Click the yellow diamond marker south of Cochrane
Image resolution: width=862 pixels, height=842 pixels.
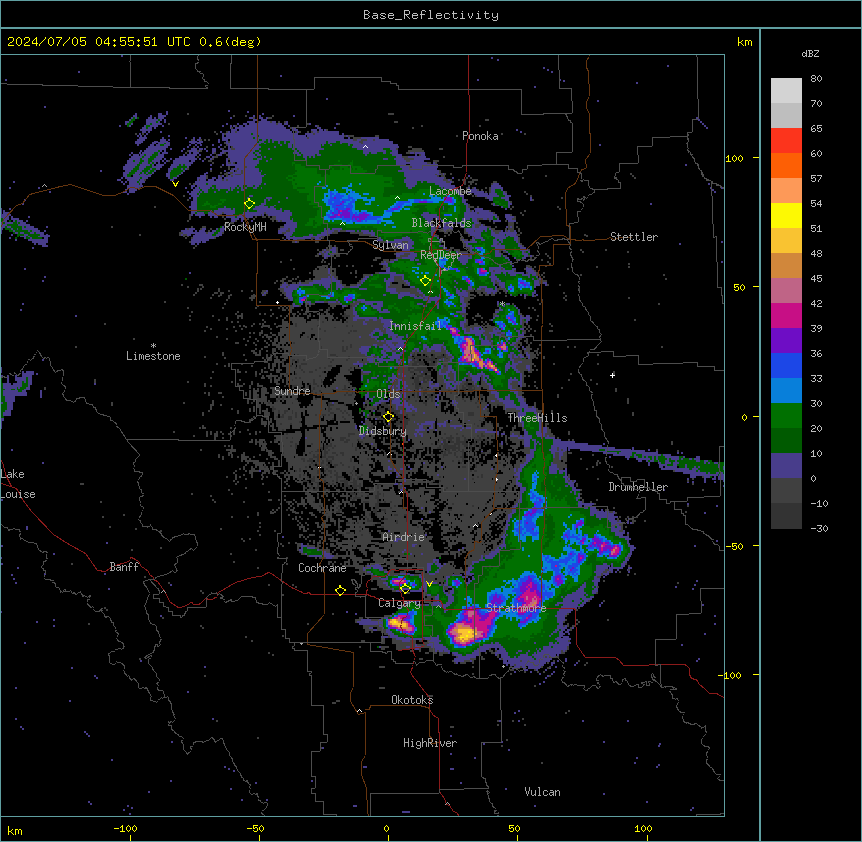340,591
